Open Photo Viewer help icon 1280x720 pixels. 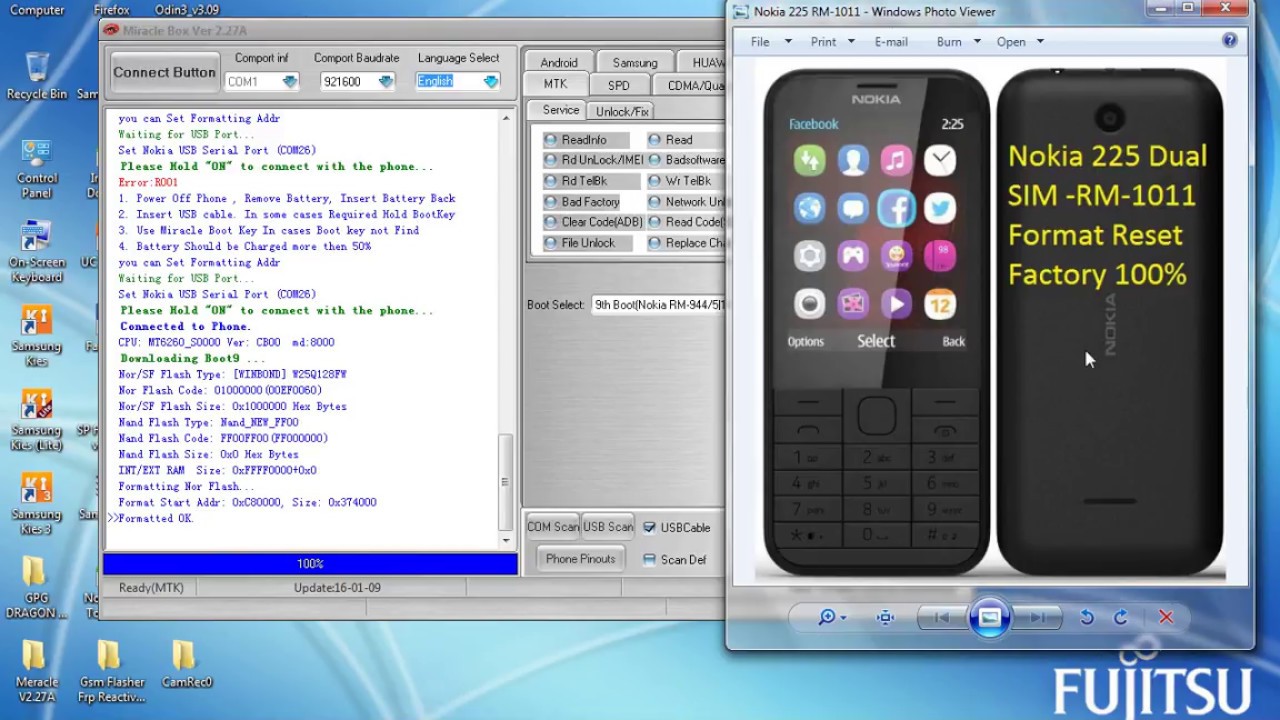[1230, 41]
